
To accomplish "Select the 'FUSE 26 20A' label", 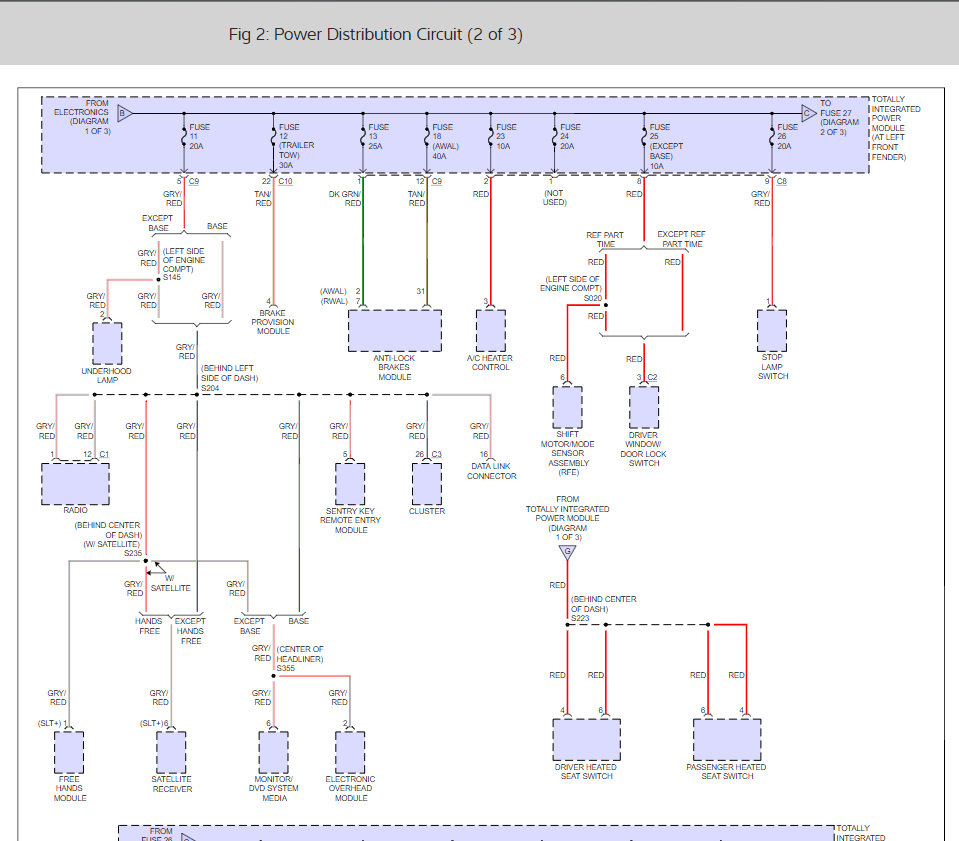I will pos(787,136).
